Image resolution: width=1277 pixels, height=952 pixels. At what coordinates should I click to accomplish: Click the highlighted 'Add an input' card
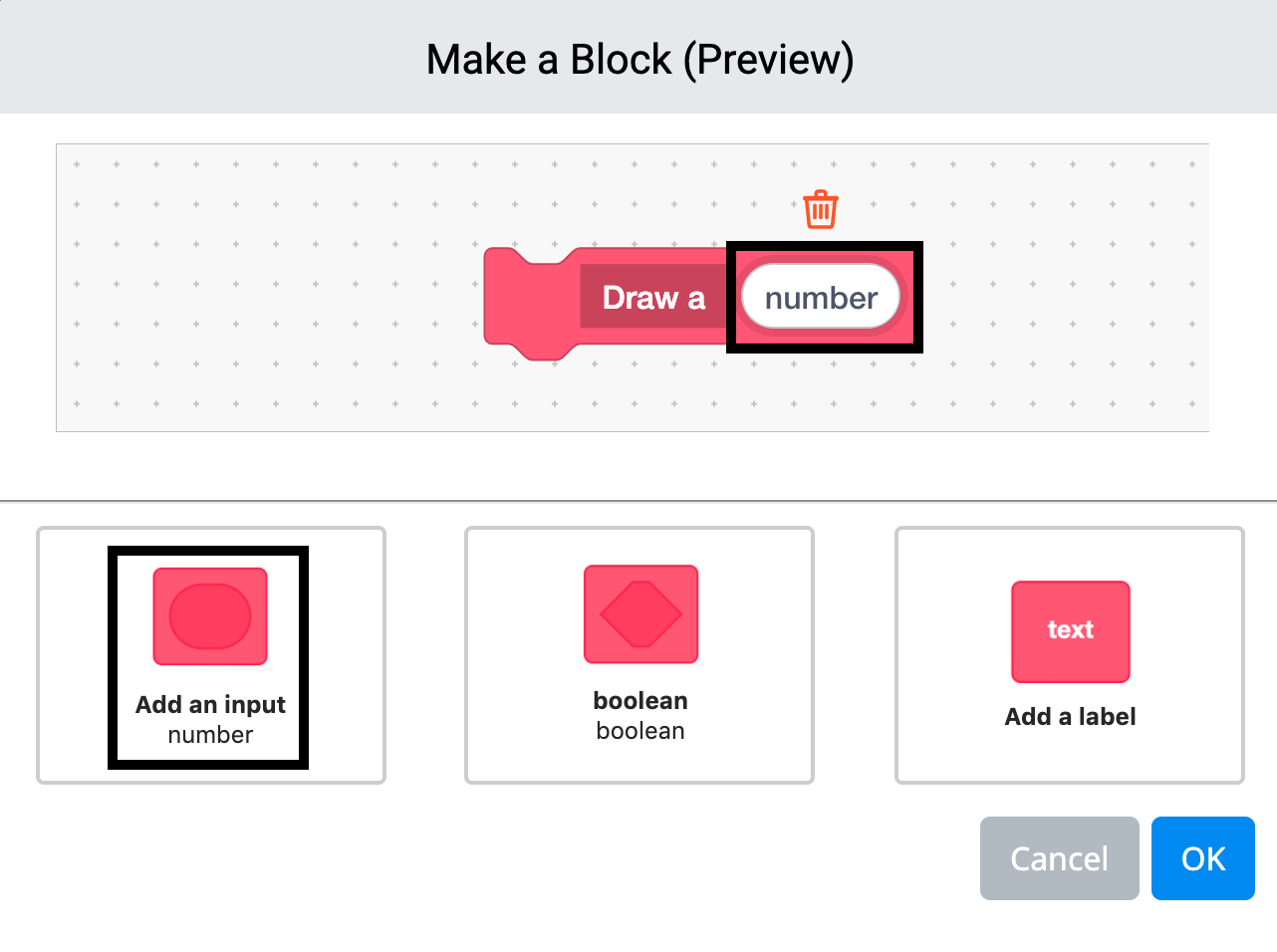(x=209, y=657)
